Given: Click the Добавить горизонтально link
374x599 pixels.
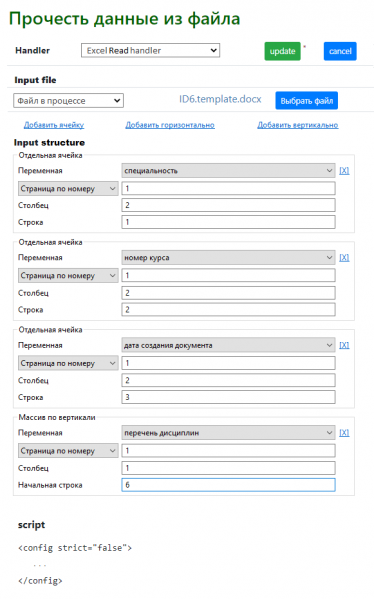Looking at the screenshot, I should pyautogui.click(x=170, y=125).
